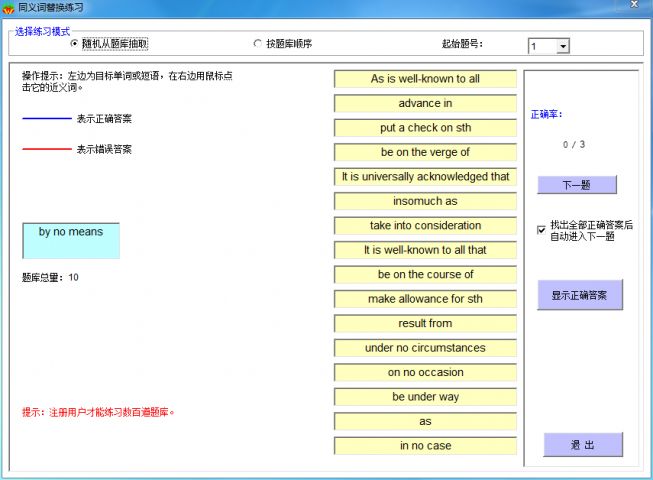
Task: Click 'make allowance for sth' answer box
Action: [x=425, y=299]
